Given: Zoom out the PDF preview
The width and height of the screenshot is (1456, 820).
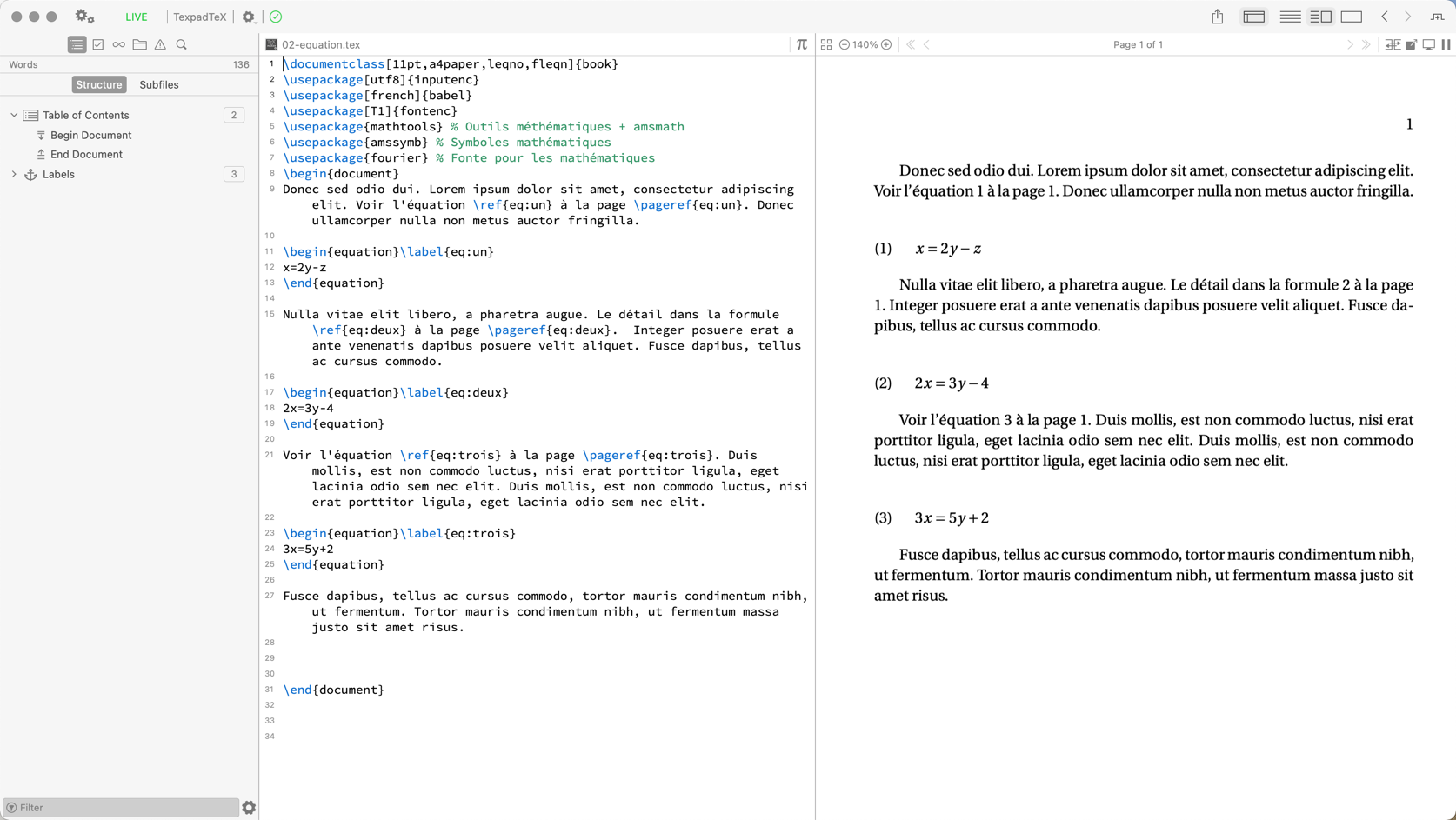Looking at the screenshot, I should (844, 44).
